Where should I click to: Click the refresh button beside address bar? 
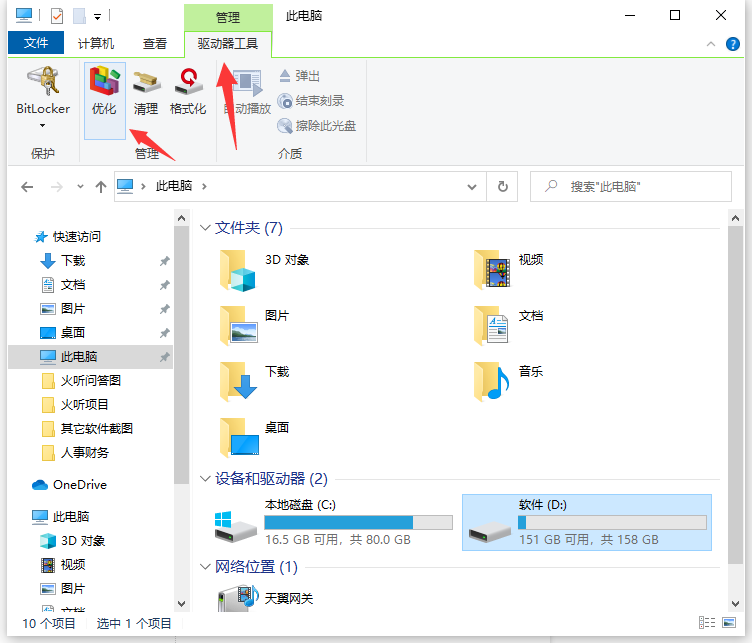tap(502, 187)
